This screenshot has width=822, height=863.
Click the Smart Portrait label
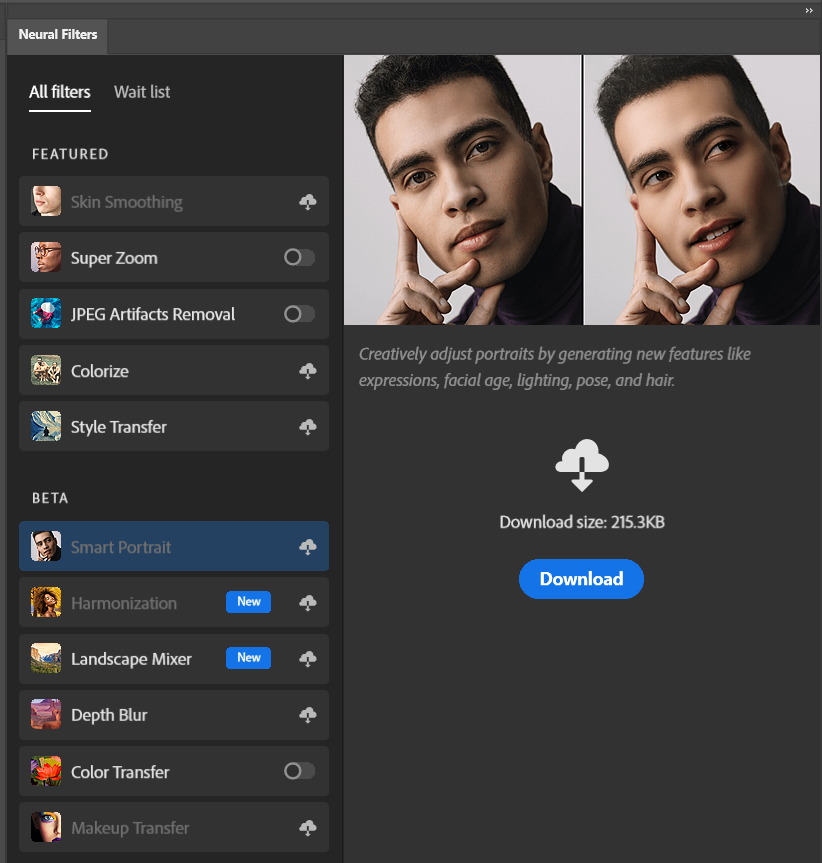click(121, 547)
